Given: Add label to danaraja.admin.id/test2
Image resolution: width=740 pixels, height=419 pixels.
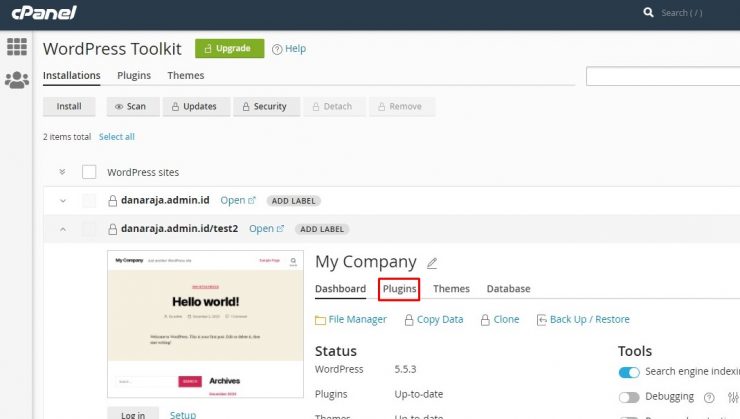Looking at the screenshot, I should (x=322, y=229).
